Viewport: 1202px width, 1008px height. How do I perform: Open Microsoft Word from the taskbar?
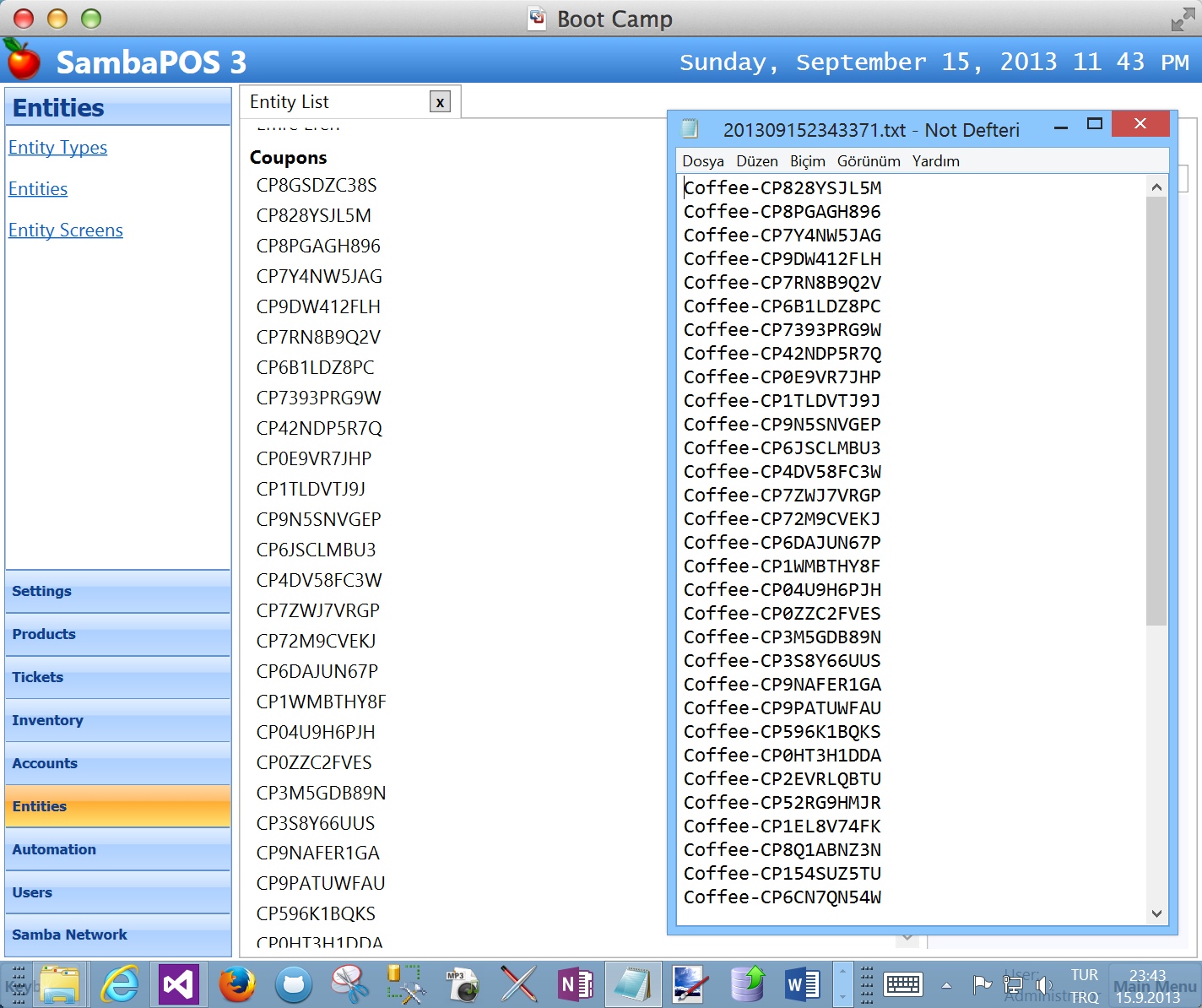point(802,984)
